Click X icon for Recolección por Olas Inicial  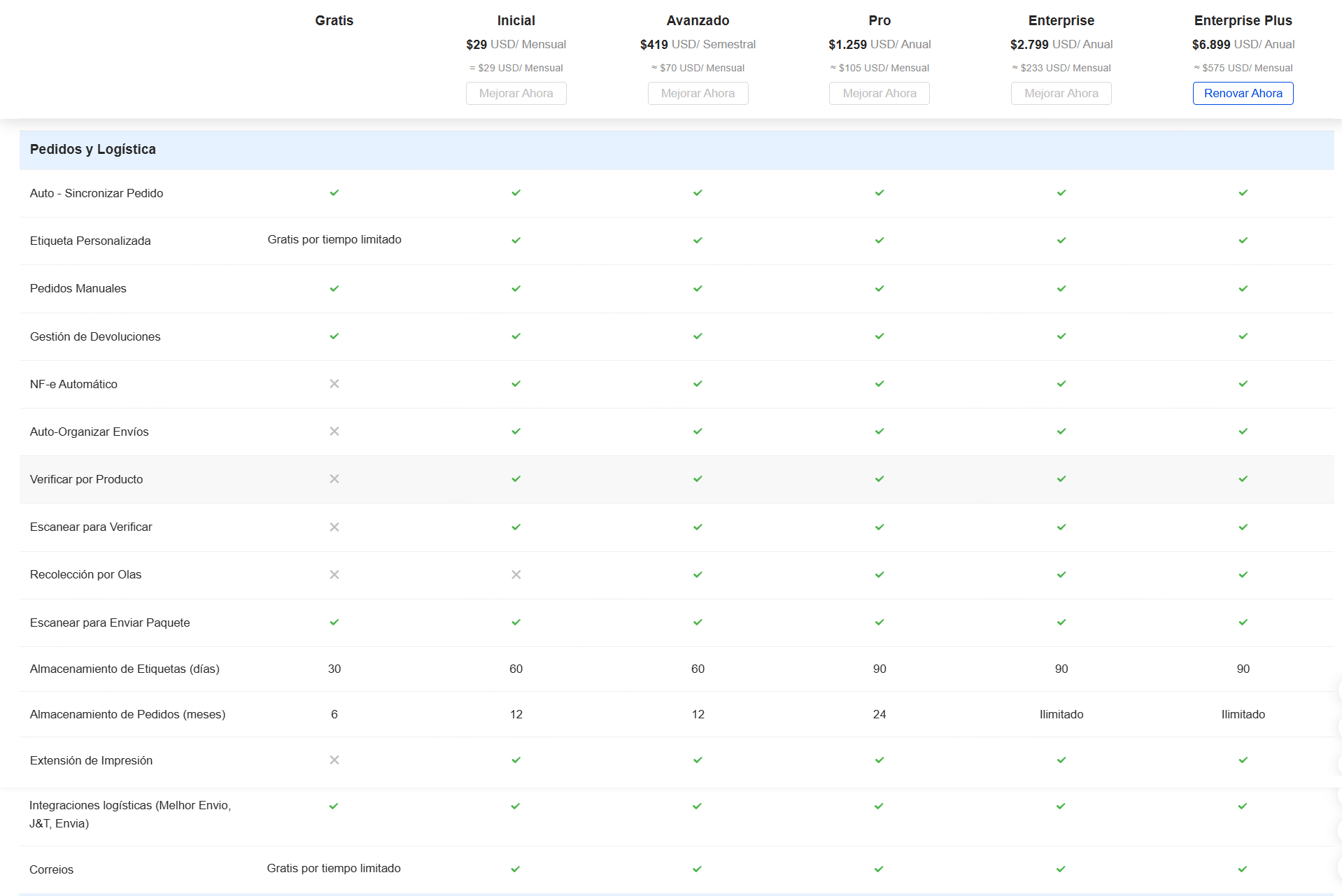coord(516,574)
